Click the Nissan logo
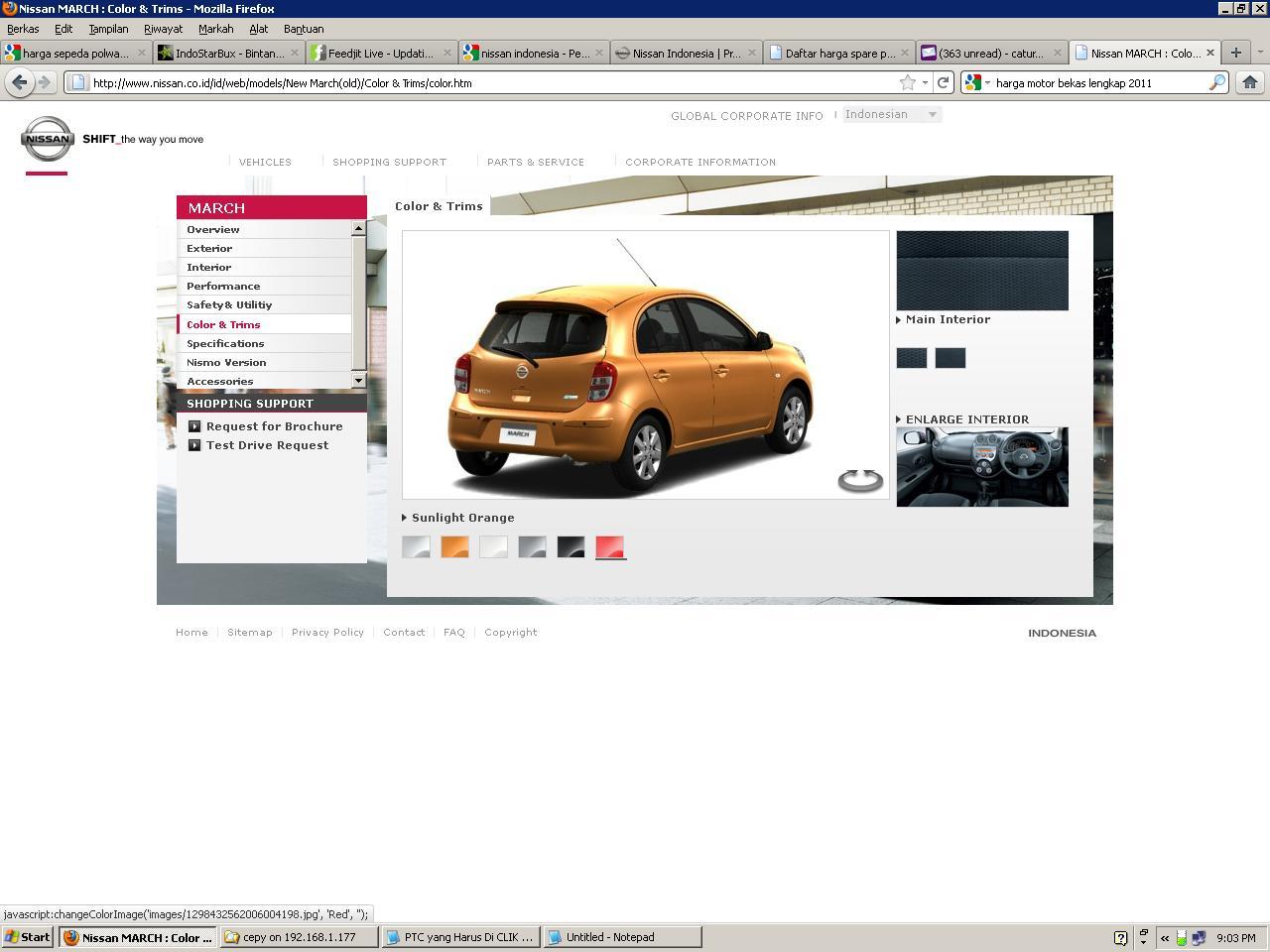Image resolution: width=1270 pixels, height=952 pixels. click(48, 140)
